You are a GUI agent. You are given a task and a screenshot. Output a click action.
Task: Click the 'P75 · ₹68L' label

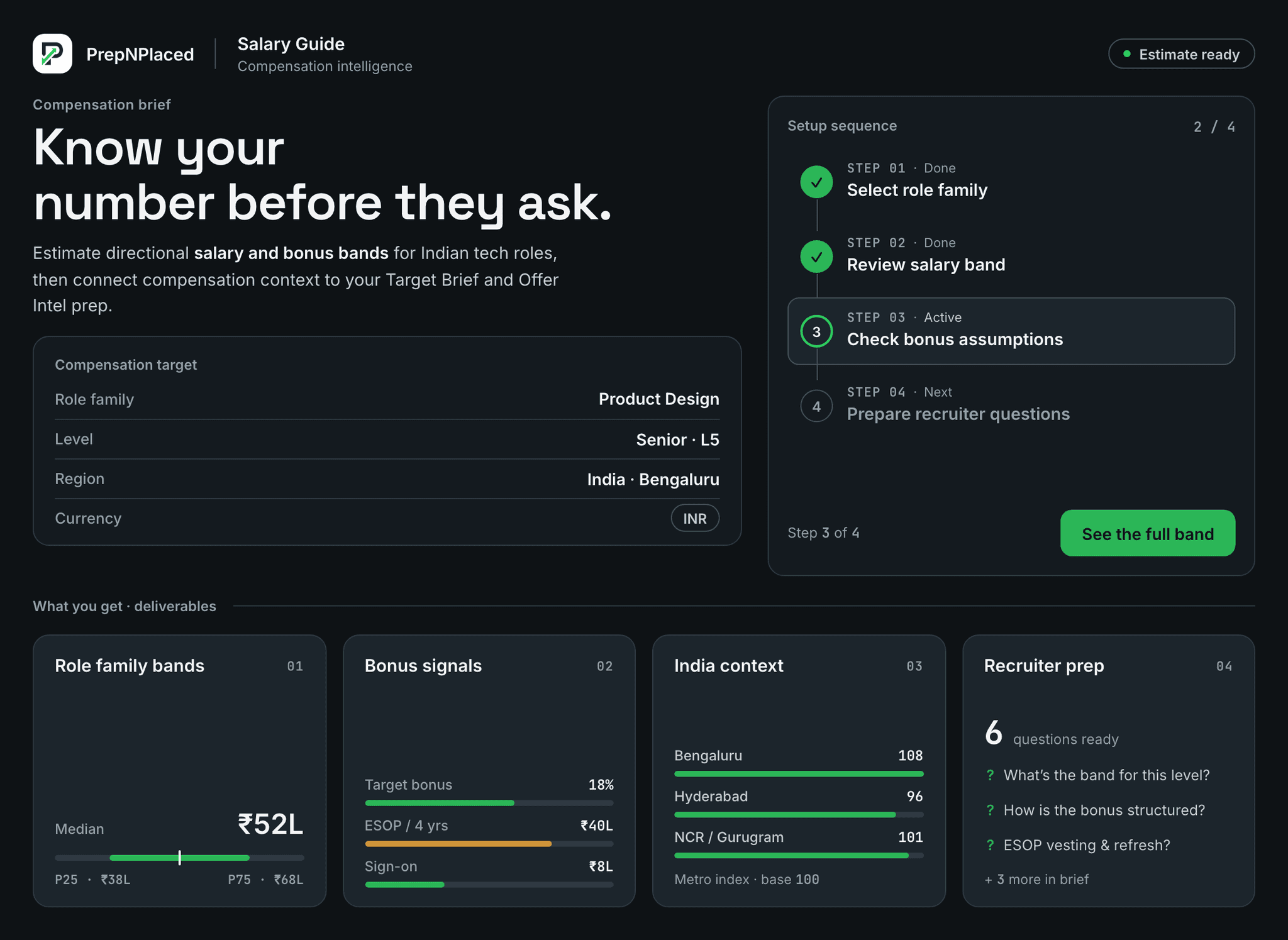(x=265, y=880)
